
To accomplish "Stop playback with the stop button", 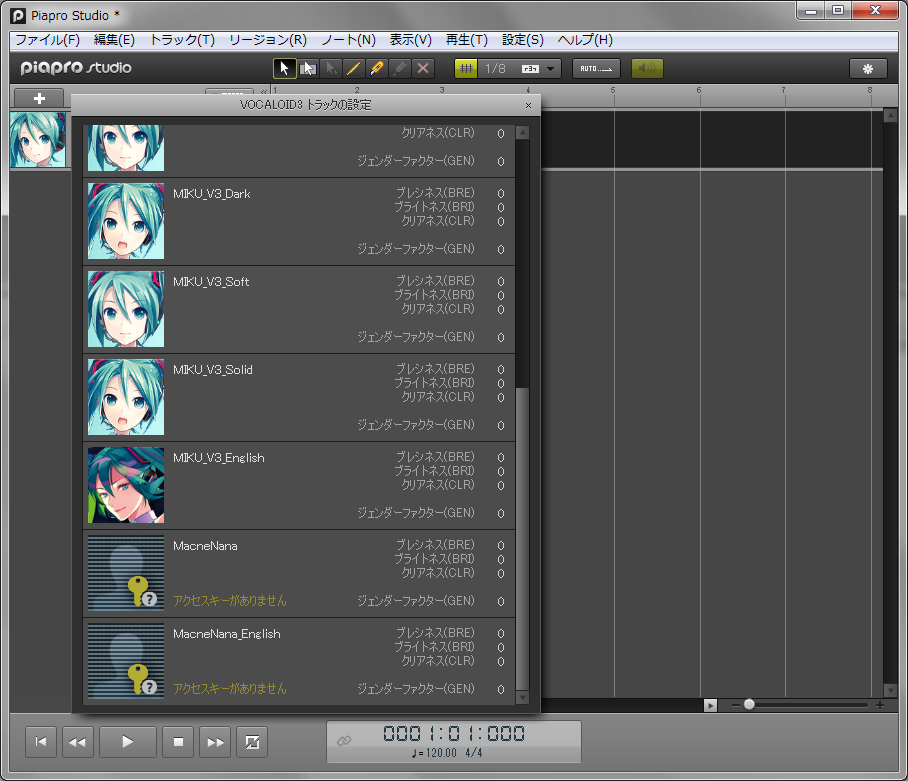I will (178, 742).
